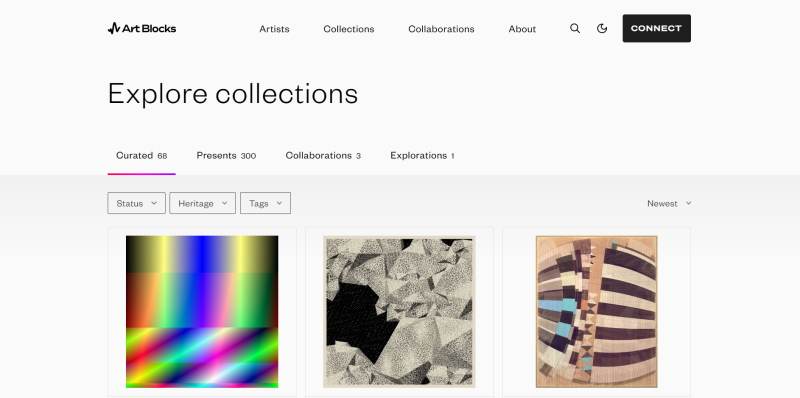The image size is (800, 398).
Task: Go to Collections in the navigation
Action: point(349,29)
